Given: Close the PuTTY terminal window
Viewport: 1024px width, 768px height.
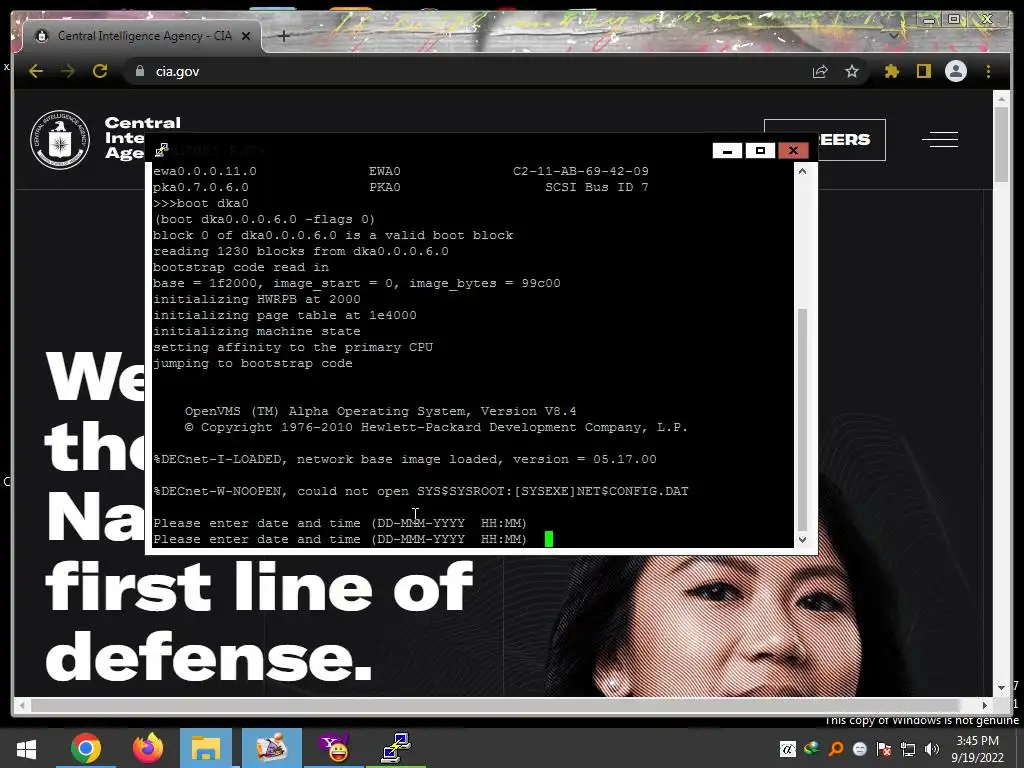Looking at the screenshot, I should click(793, 151).
